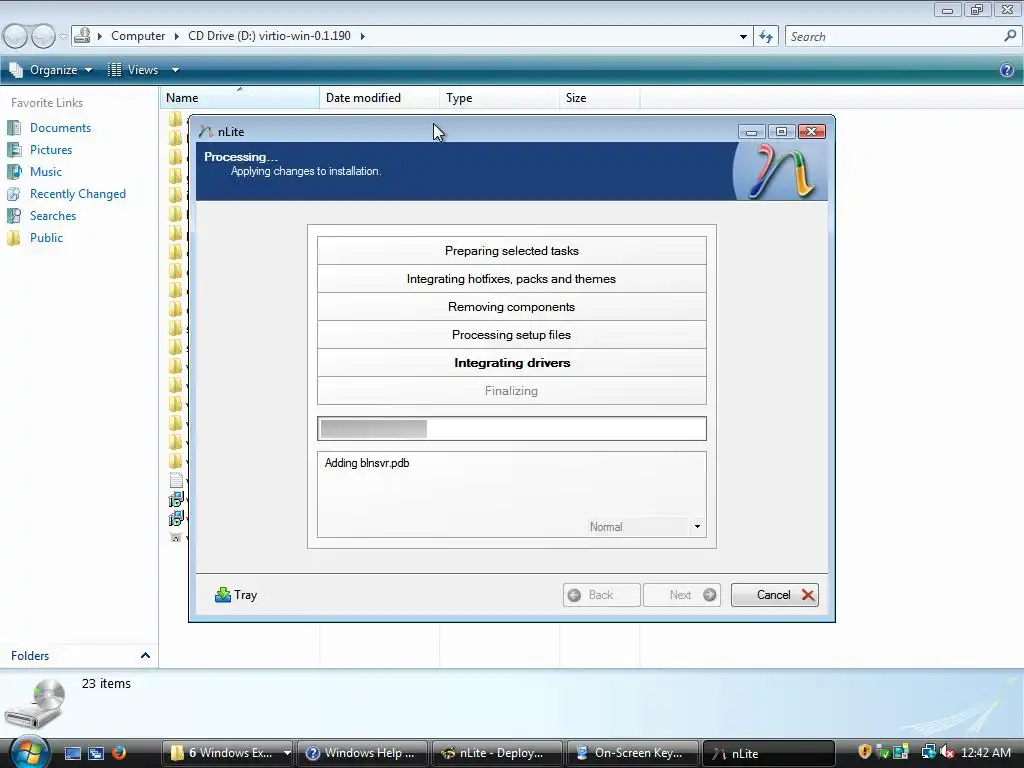Expand the Views dropdown arrow
1024x768 pixels.
(x=175, y=70)
